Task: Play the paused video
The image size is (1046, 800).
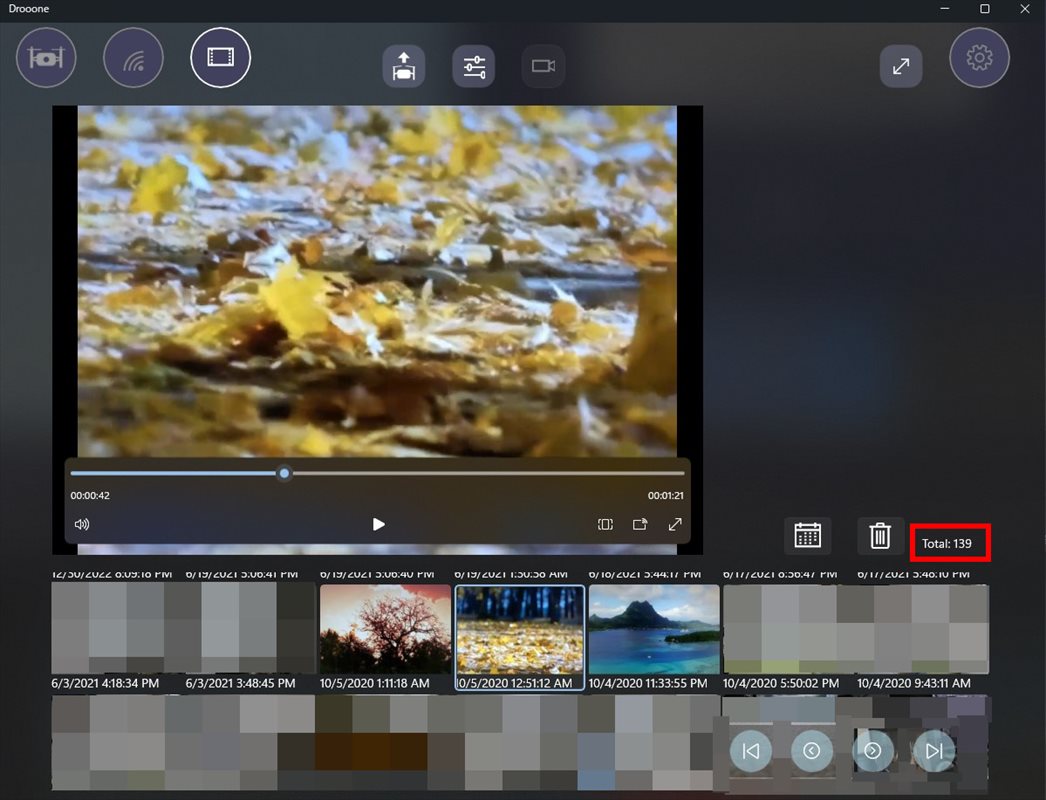Action: (378, 524)
